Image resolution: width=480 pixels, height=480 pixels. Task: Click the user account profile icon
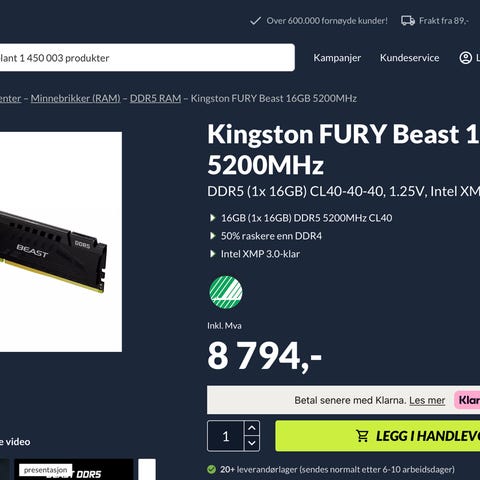point(465,58)
